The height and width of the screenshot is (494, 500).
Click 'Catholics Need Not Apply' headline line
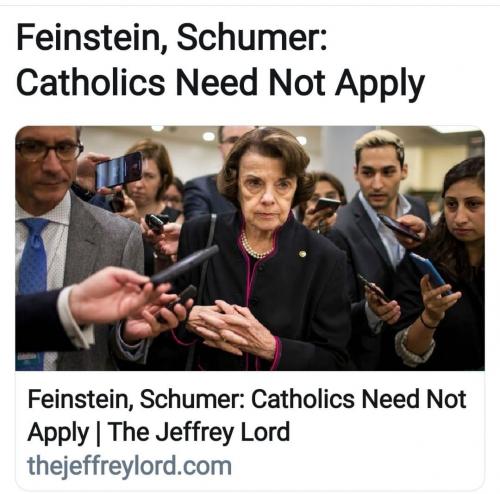click(x=220, y=83)
